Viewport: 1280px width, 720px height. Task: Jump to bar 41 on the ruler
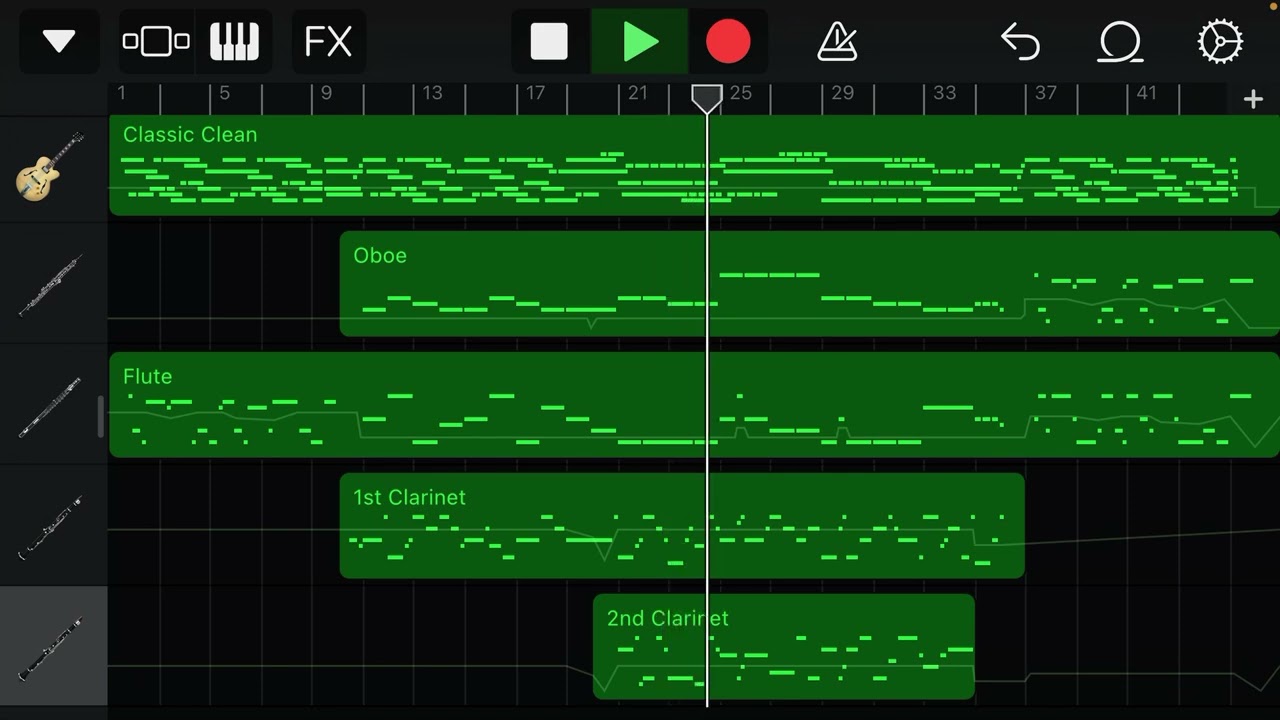click(x=1147, y=93)
